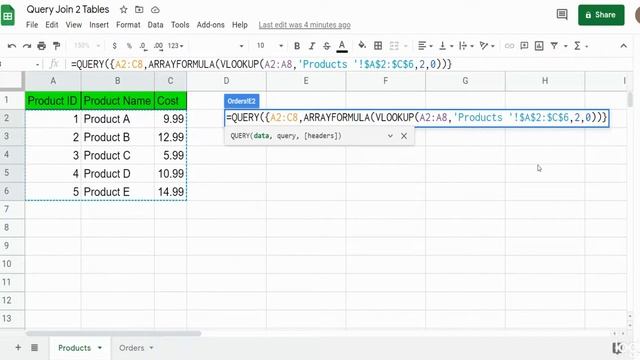This screenshot has height=360, width=640.
Task: Click the horizontal scrollbar thumb
Action: 113,333
